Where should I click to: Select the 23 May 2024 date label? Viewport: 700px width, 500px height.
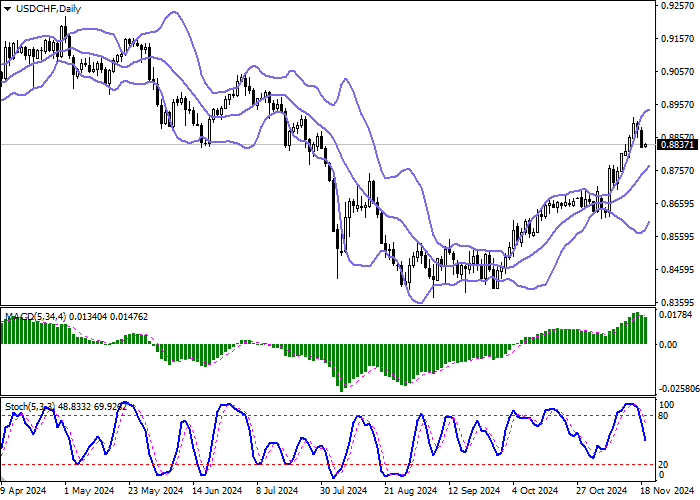click(x=155, y=491)
